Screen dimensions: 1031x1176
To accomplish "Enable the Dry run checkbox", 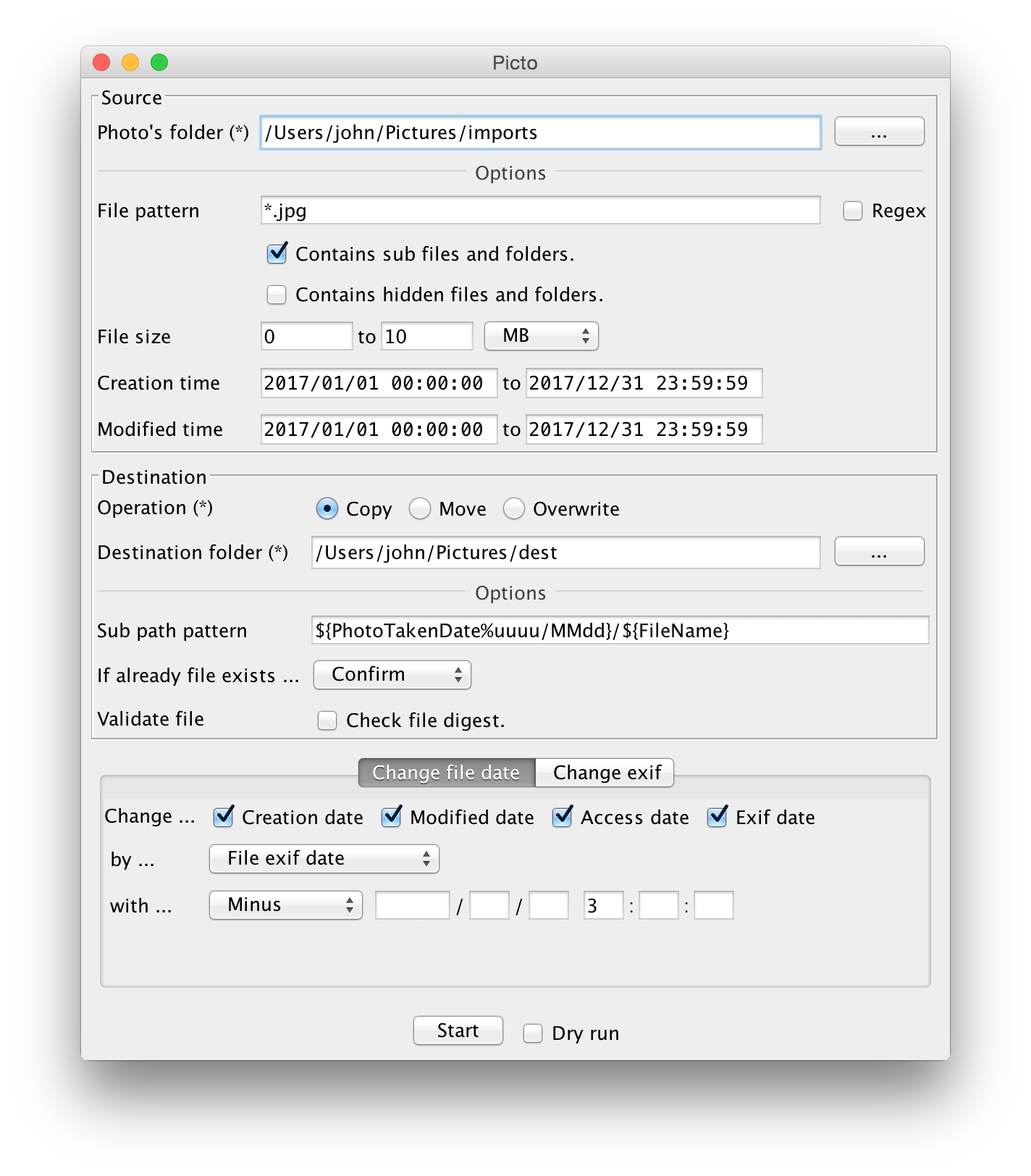I will 533,1033.
